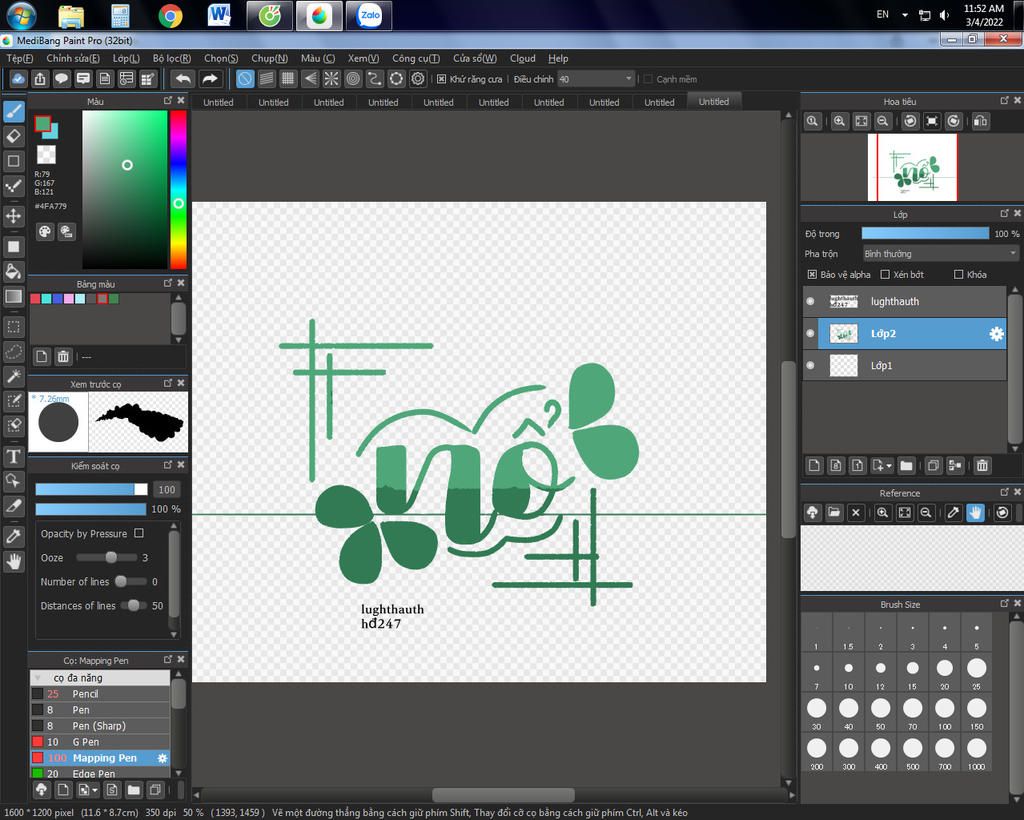Image resolution: width=1024 pixels, height=820 pixels.
Task: Select the Magic Wand tool
Action: click(14, 376)
